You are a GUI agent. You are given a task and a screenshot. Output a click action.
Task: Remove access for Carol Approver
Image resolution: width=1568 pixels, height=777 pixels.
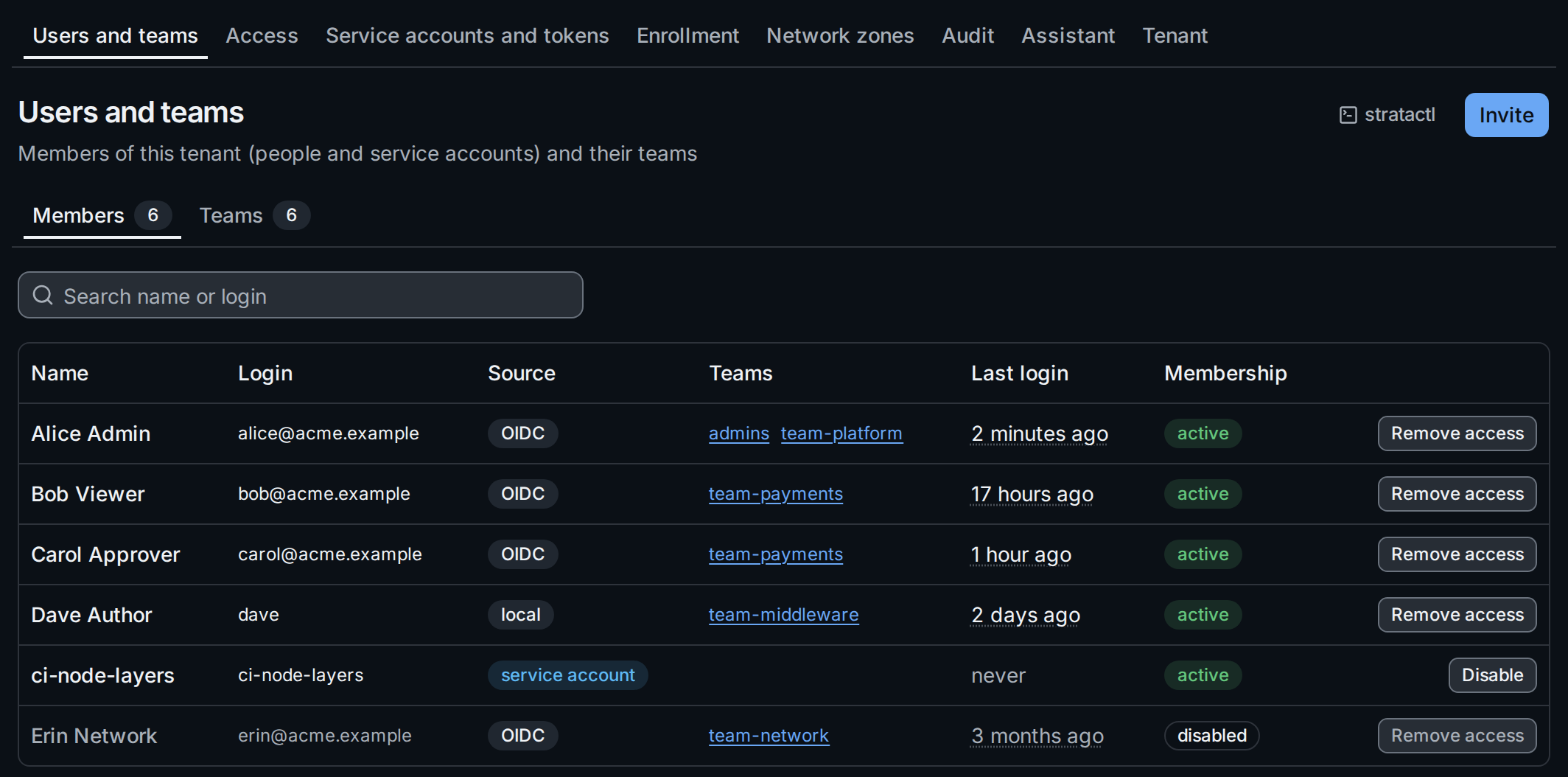(1457, 554)
